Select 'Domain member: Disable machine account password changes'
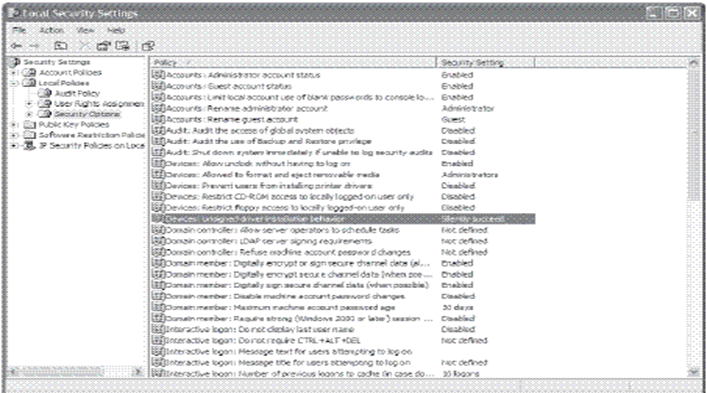The image size is (707, 393). tap(285, 296)
